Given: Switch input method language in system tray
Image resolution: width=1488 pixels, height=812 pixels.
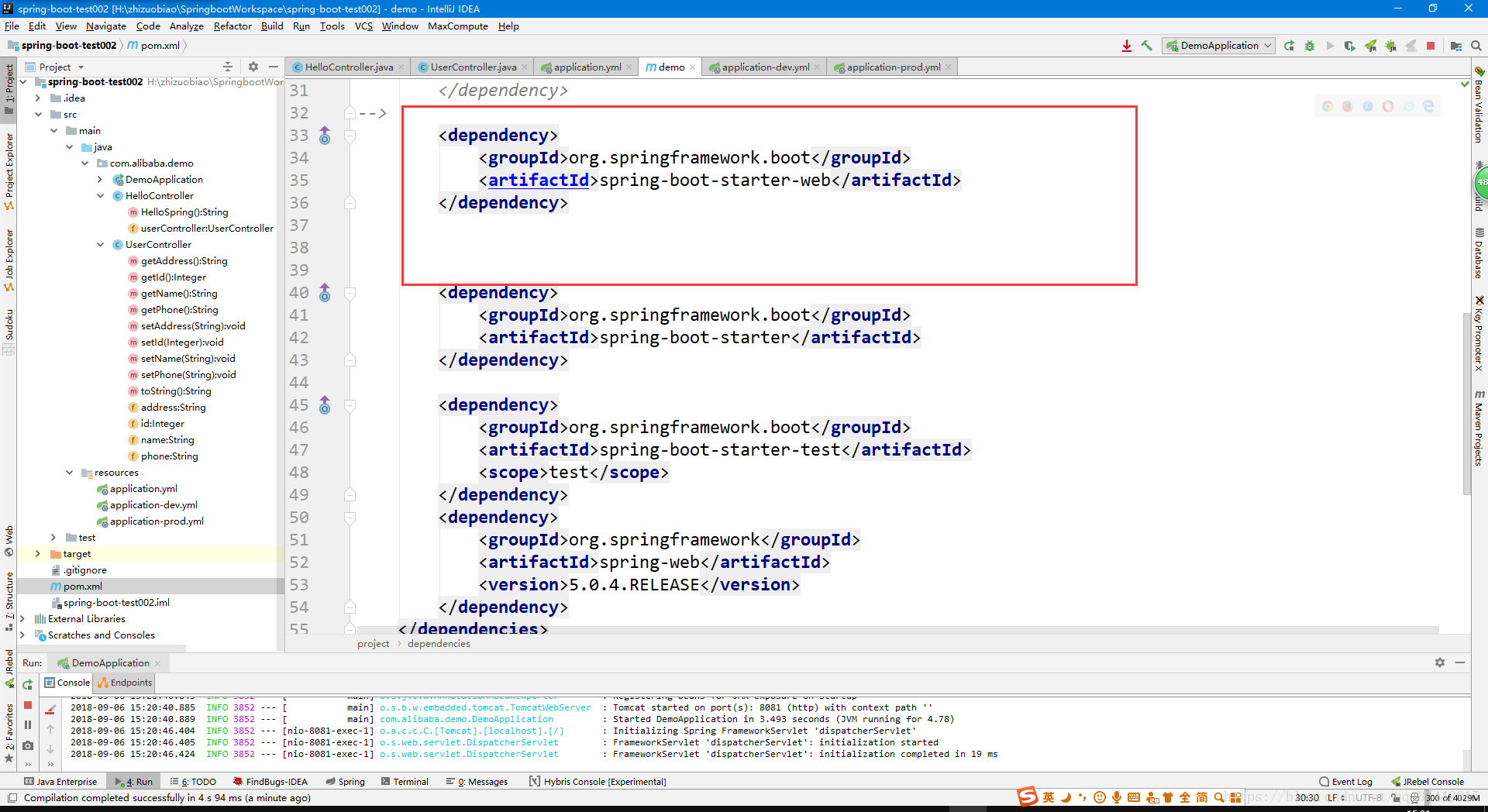Looking at the screenshot, I should 1047,797.
